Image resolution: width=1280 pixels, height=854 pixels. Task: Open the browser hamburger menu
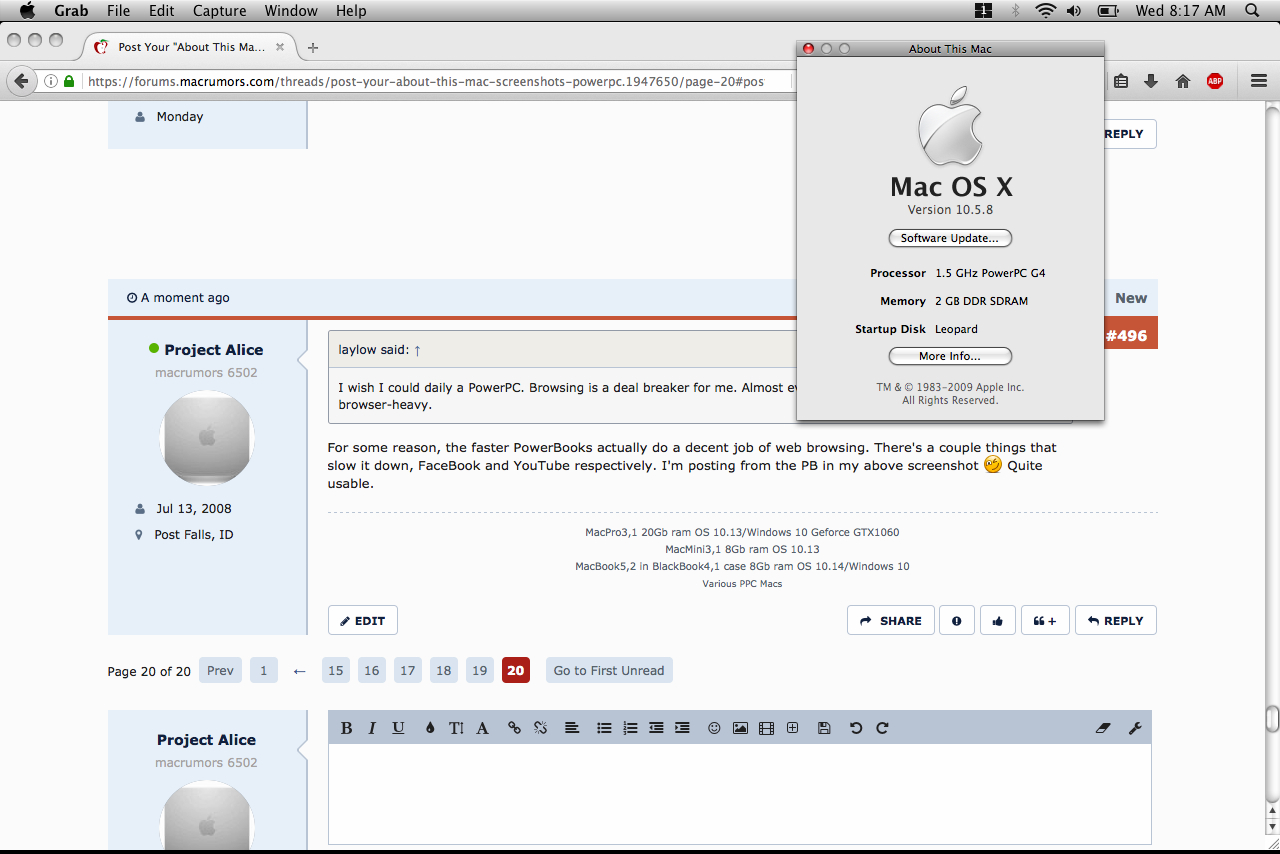click(x=1259, y=81)
